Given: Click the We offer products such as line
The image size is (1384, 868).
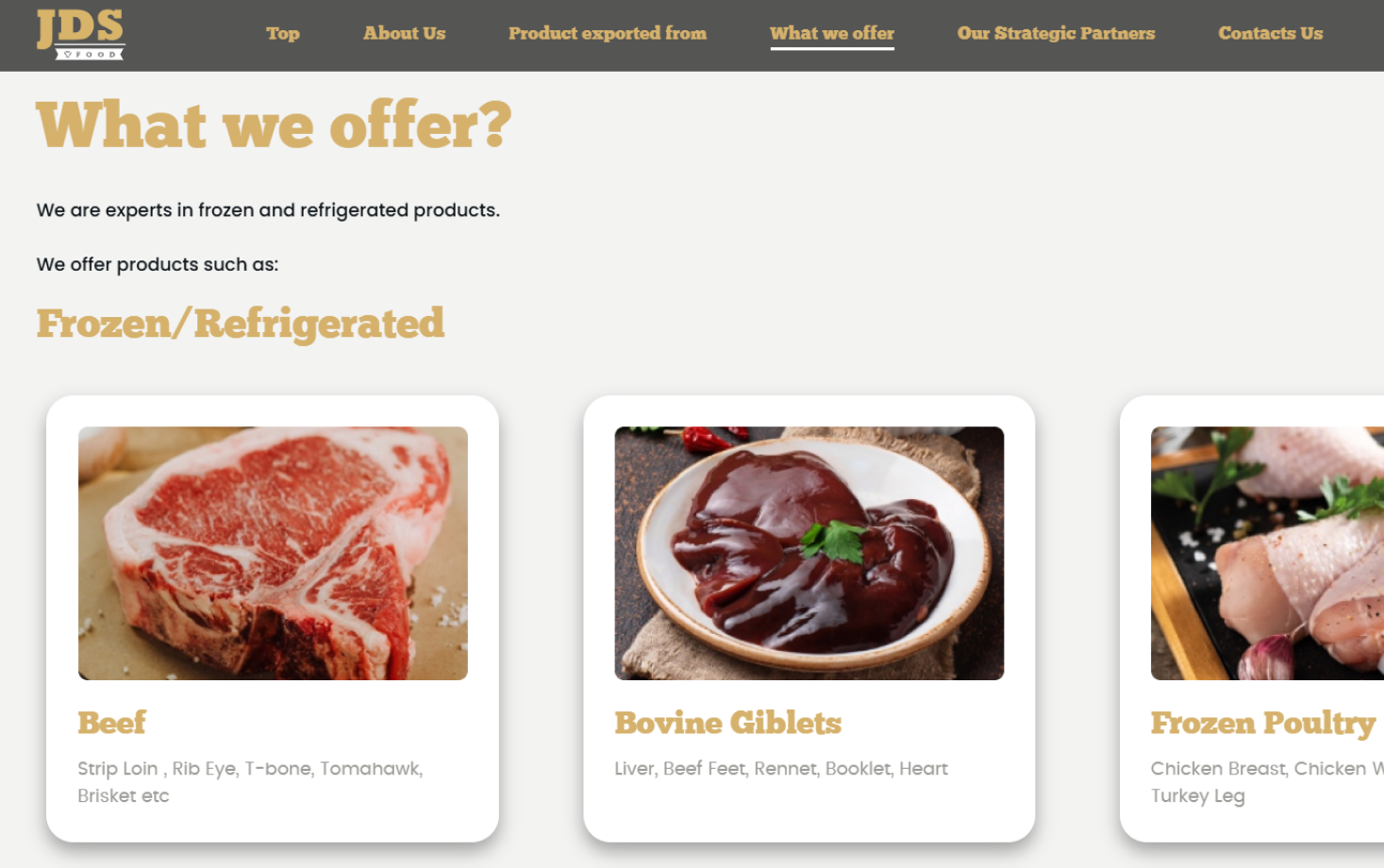Looking at the screenshot, I should (x=158, y=264).
